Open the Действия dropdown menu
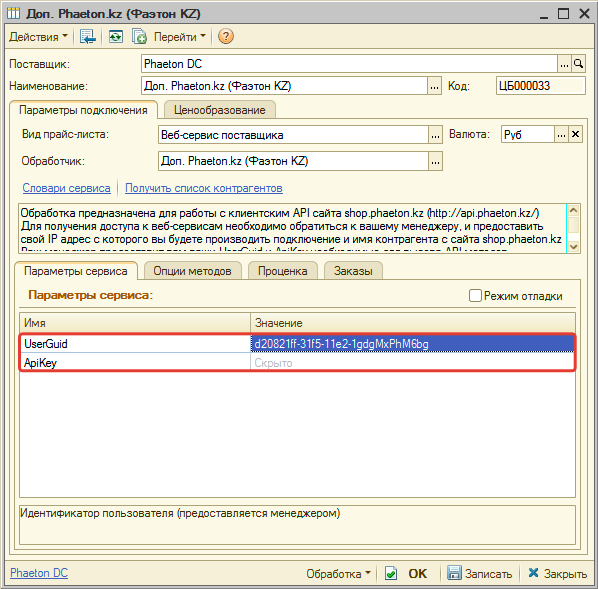This screenshot has width=598, height=589. pos(38,37)
